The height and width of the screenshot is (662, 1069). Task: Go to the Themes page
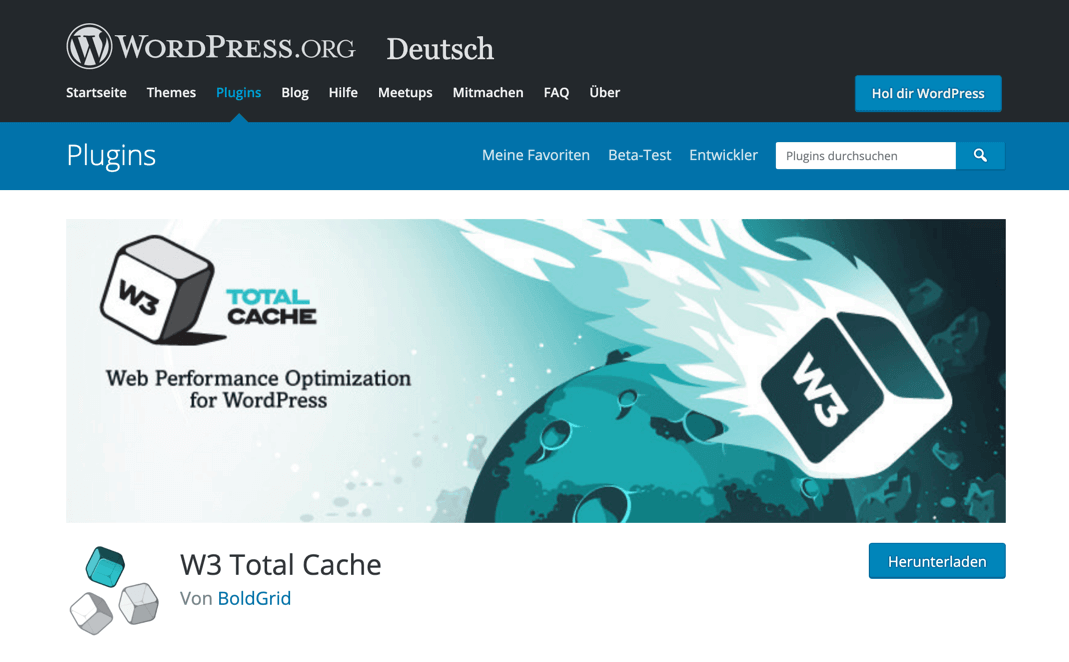point(171,93)
